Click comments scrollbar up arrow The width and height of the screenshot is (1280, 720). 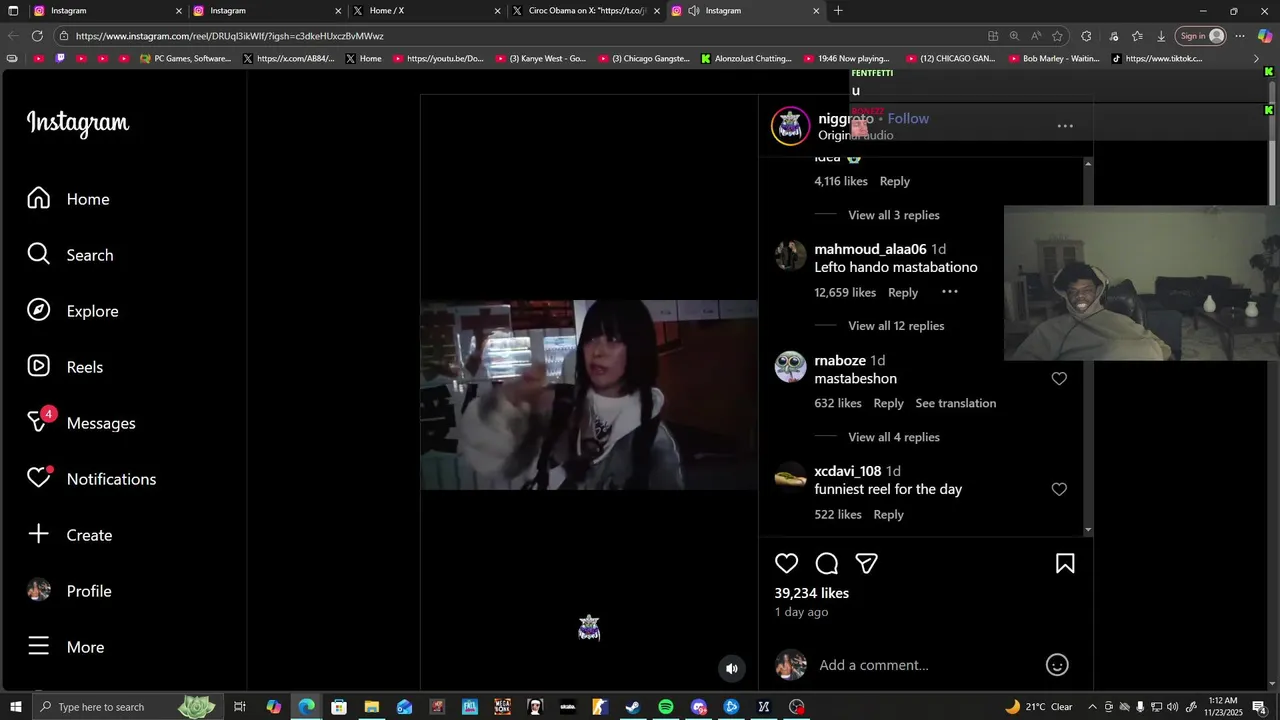coord(1088,163)
